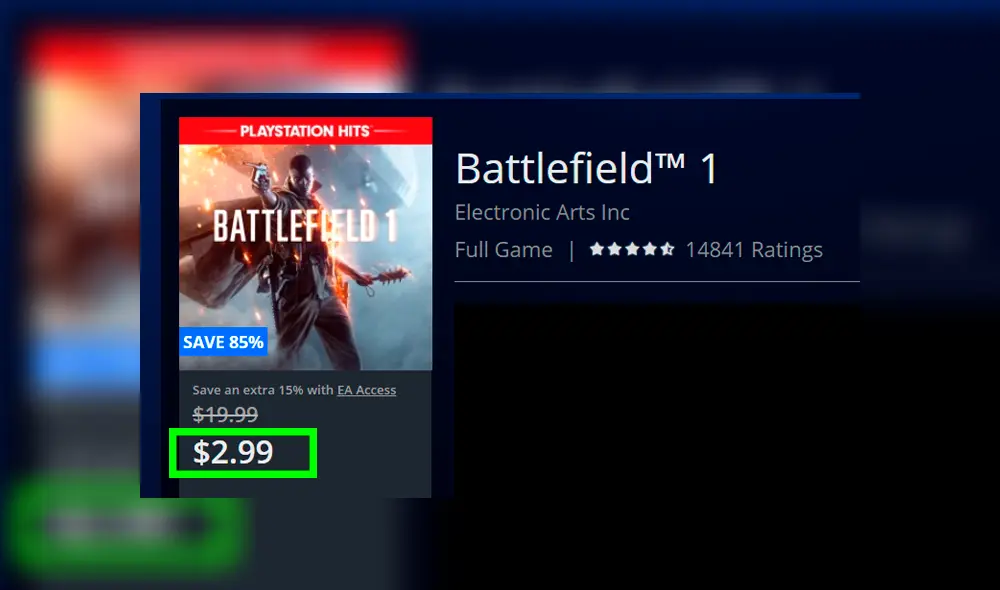Open the Electronic Arts Inc publisher page
The height and width of the screenshot is (590, 1000).
tap(541, 212)
